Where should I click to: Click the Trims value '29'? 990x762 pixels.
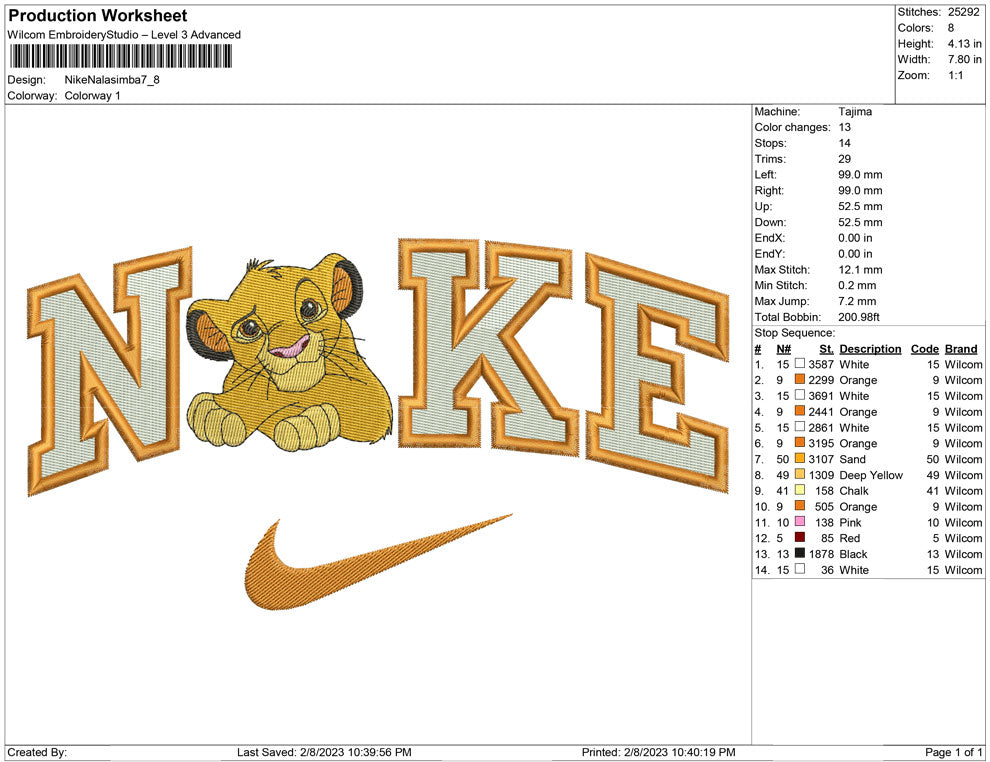pyautogui.click(x=845, y=158)
